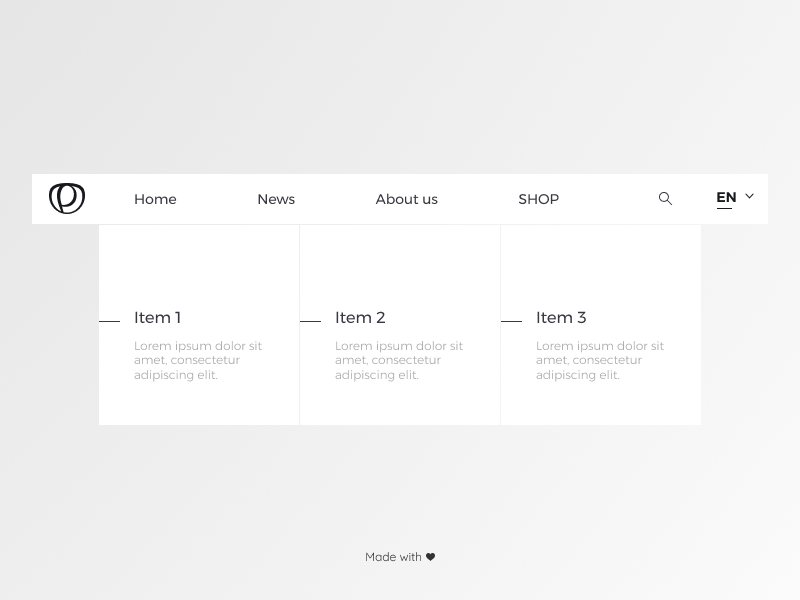Open search with the magnifier icon

(x=665, y=198)
